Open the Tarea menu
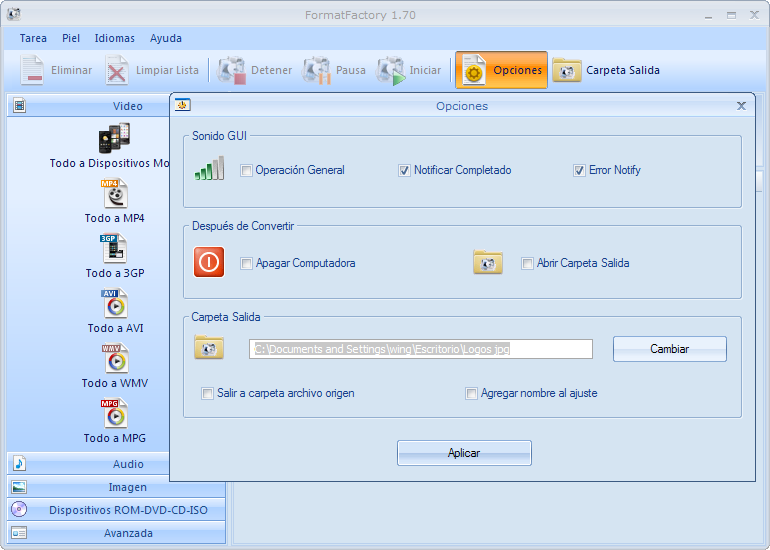This screenshot has width=770, height=550. [x=33, y=38]
